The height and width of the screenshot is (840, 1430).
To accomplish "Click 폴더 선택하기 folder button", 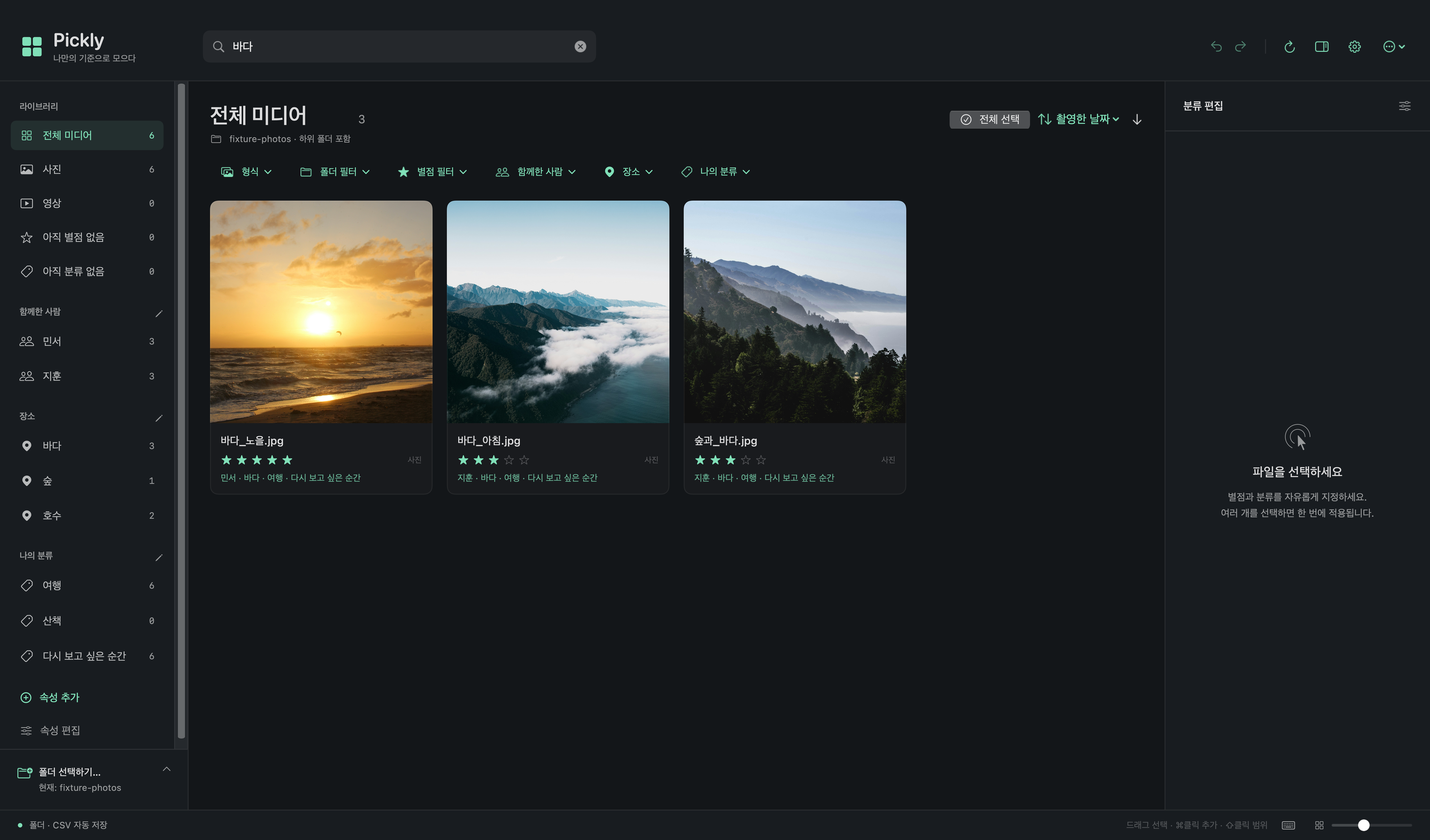I will pos(69,779).
